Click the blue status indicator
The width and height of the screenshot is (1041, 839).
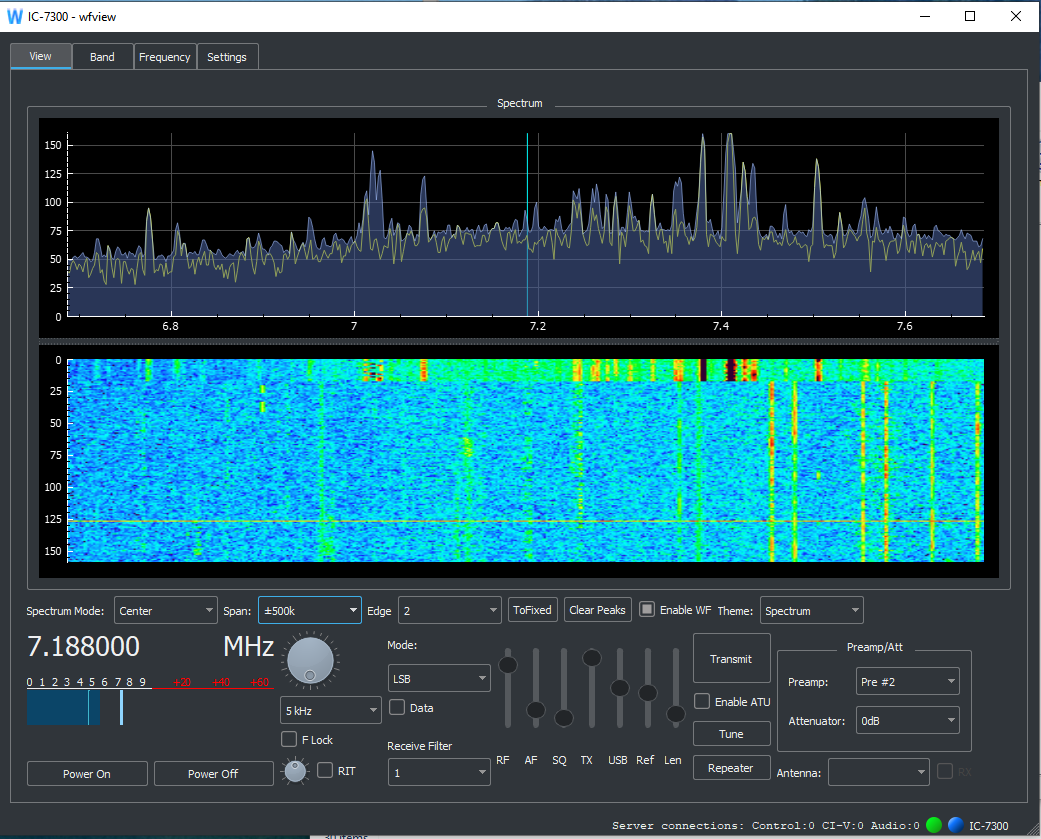(955, 825)
